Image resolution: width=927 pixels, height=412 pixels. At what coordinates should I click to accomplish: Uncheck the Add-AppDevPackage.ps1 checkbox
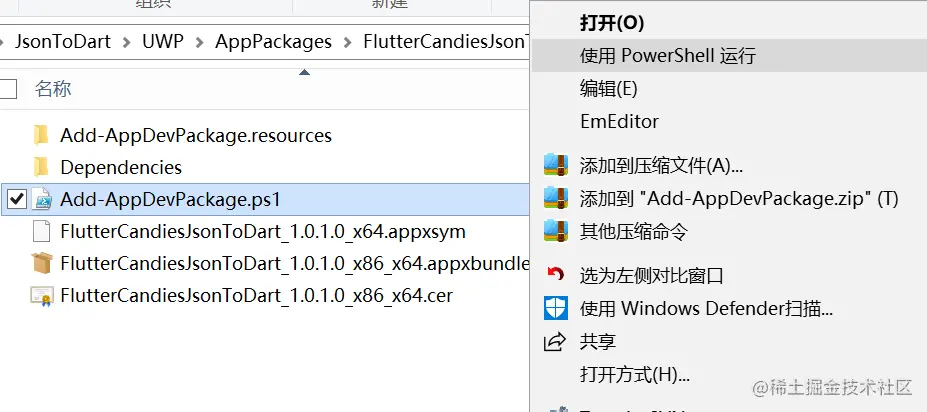click(17, 200)
